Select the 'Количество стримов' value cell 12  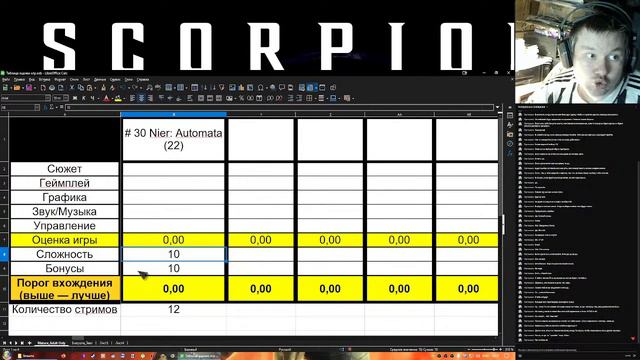(173, 309)
